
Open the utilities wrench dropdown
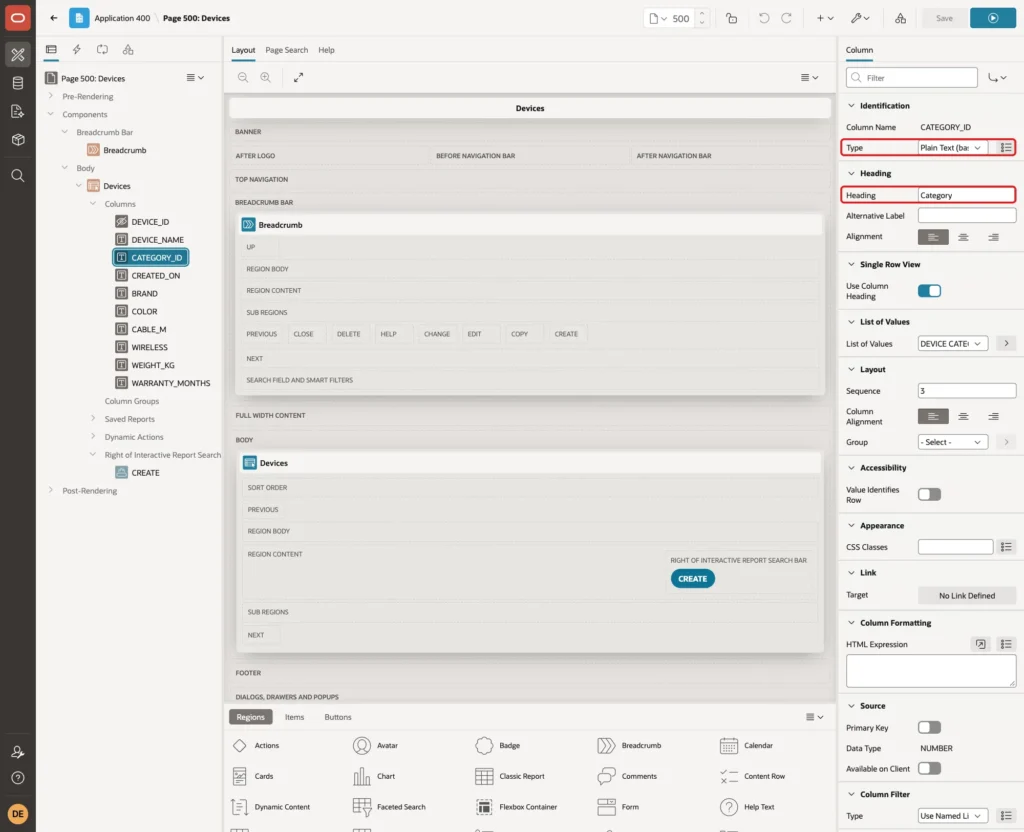click(859, 18)
